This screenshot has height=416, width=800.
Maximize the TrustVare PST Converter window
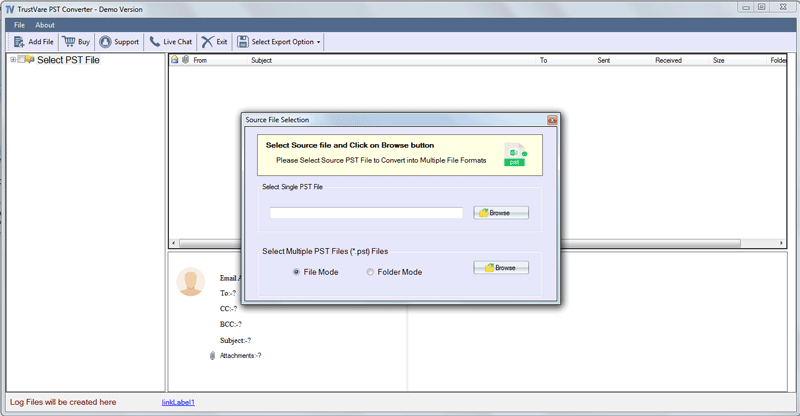762,7
